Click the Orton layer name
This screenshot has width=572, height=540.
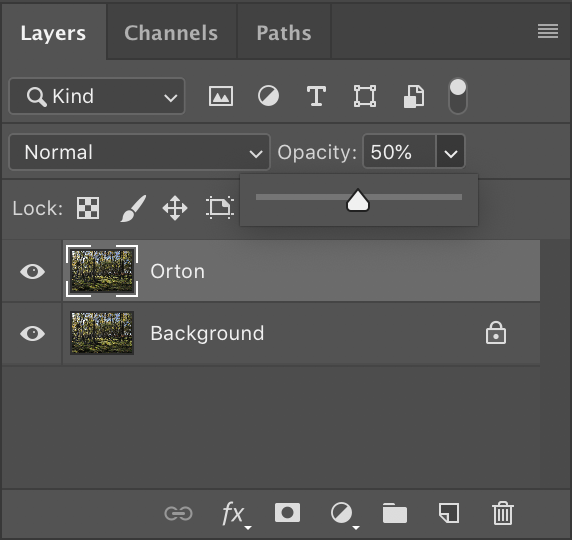tap(177, 271)
